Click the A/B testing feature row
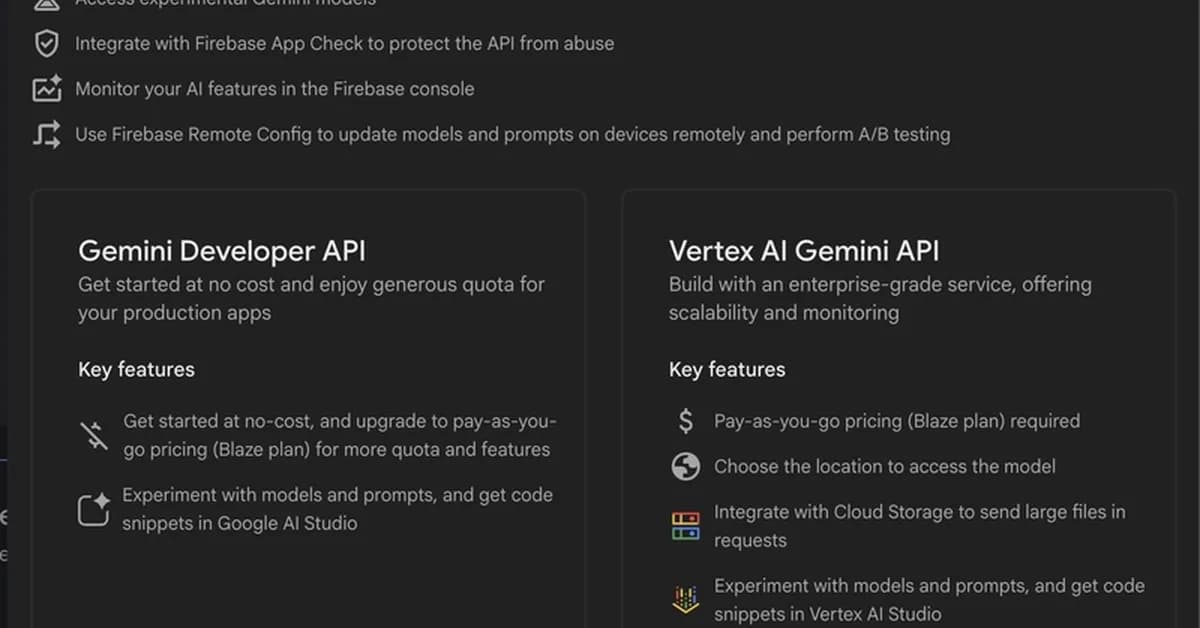Image resolution: width=1200 pixels, height=628 pixels. coord(513,133)
